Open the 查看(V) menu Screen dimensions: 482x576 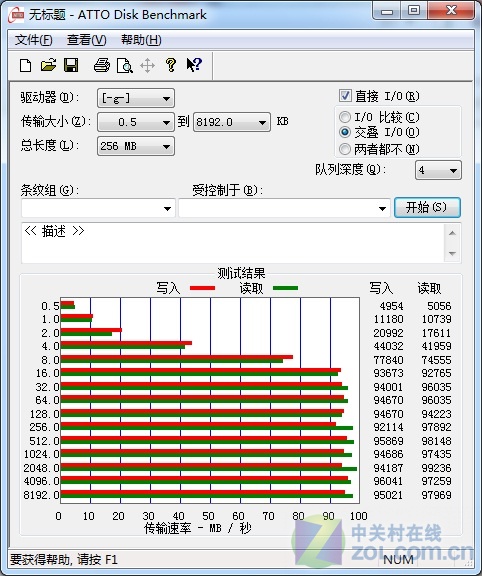click(x=87, y=40)
